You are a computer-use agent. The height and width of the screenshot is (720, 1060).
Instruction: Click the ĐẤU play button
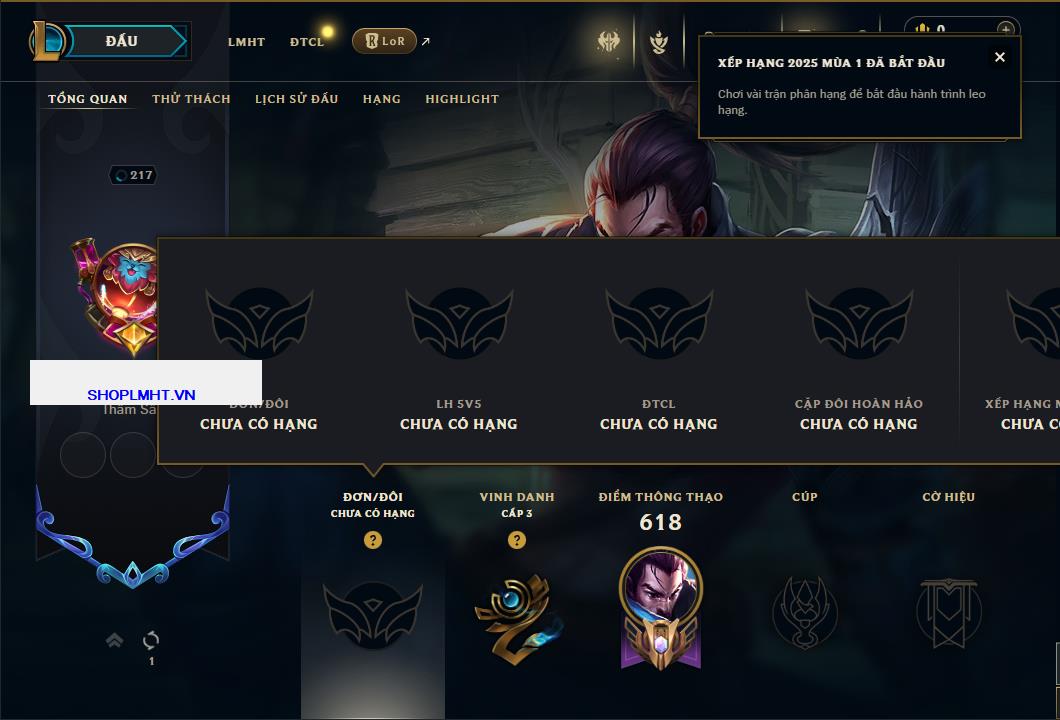[126, 41]
